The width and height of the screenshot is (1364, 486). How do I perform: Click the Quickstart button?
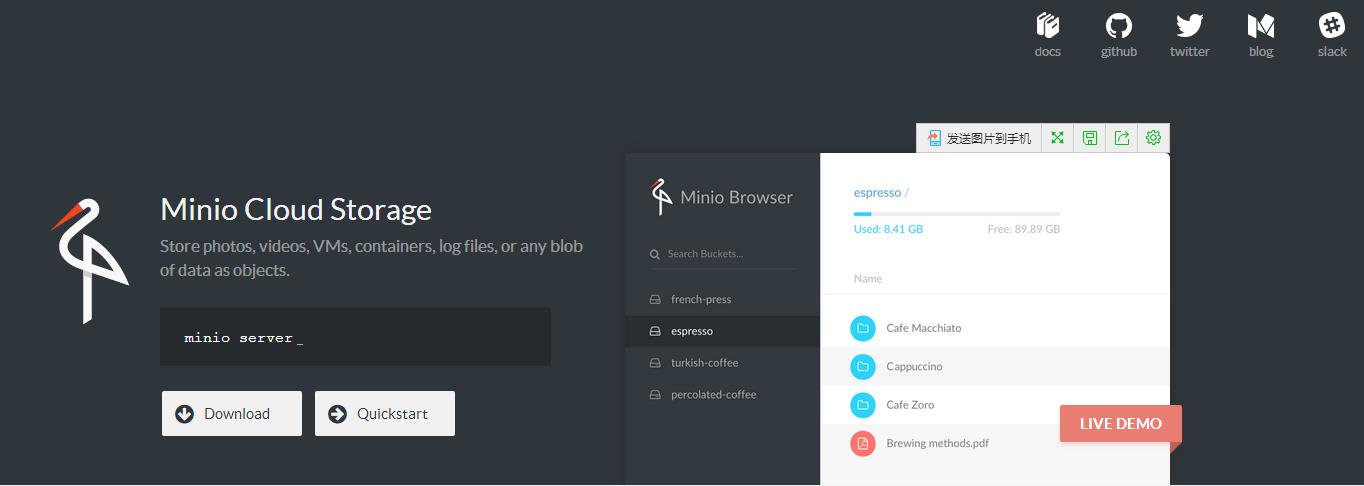click(x=385, y=414)
